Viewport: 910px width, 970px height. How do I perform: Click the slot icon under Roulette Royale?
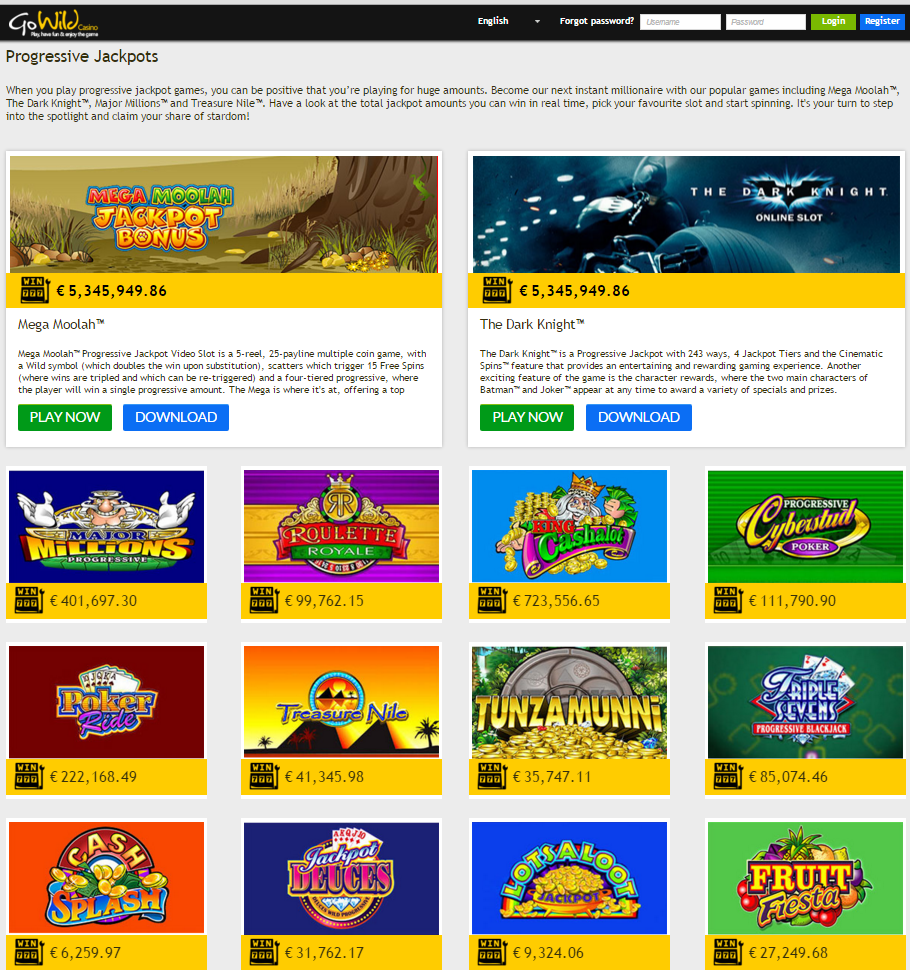point(264,599)
